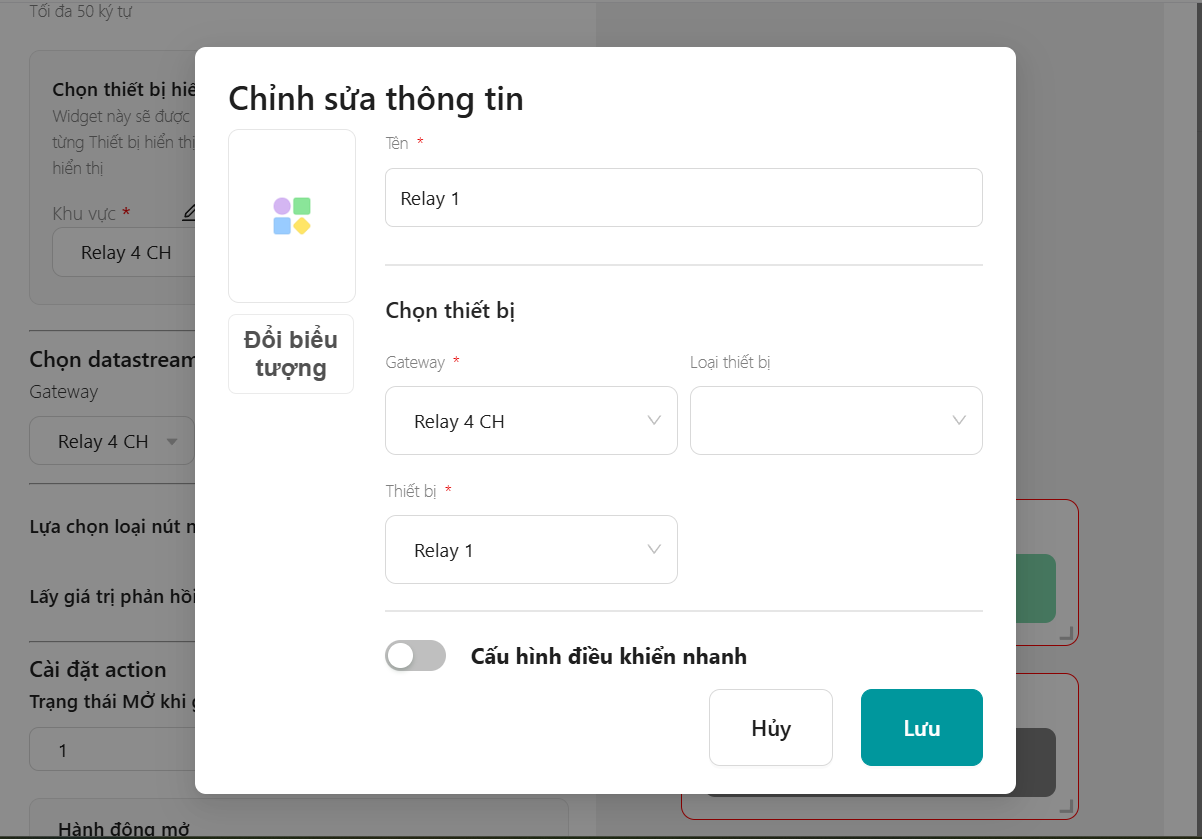The width and height of the screenshot is (1202, 839).
Task: Click the Hủy cancel button
Action: point(771,728)
